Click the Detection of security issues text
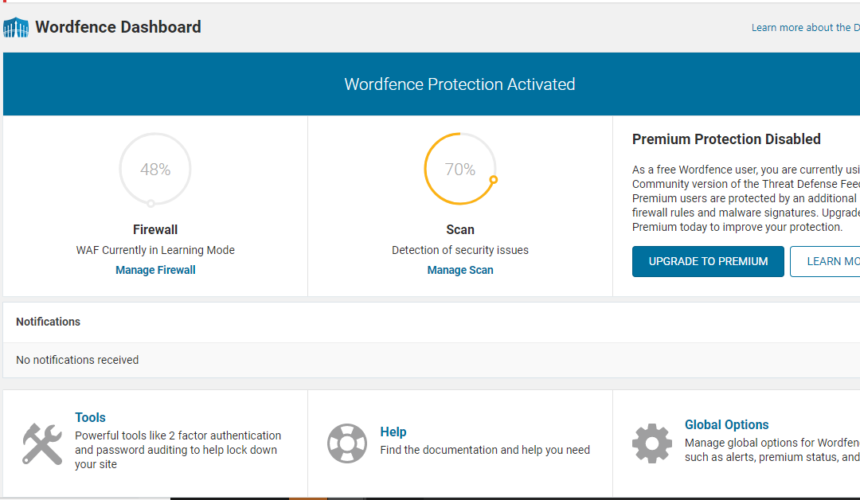The image size is (860, 500). pos(460,250)
